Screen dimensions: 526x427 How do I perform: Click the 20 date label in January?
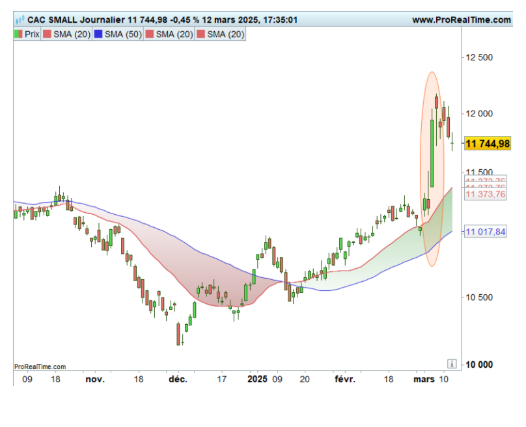pyautogui.click(x=304, y=379)
